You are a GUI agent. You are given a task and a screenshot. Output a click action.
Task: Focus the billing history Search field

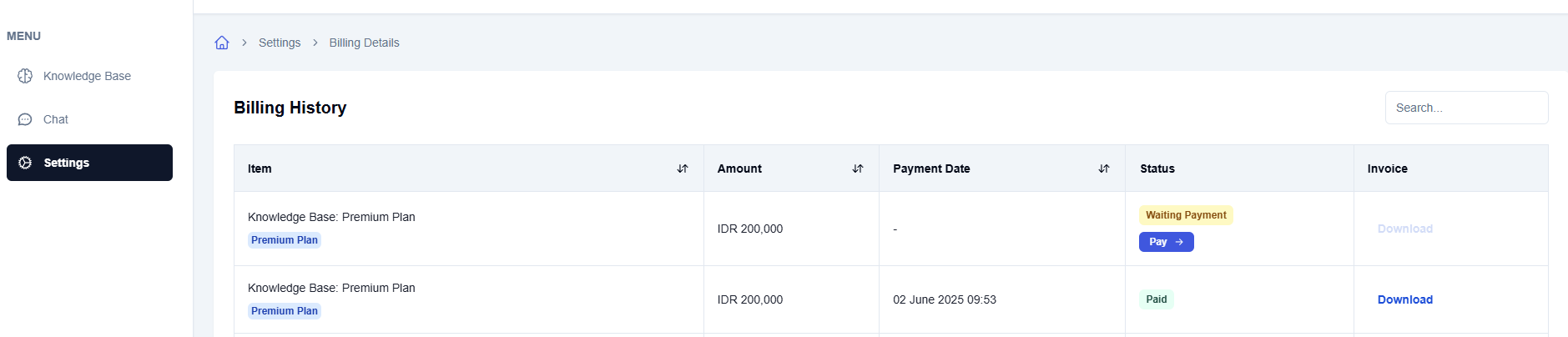1466,108
